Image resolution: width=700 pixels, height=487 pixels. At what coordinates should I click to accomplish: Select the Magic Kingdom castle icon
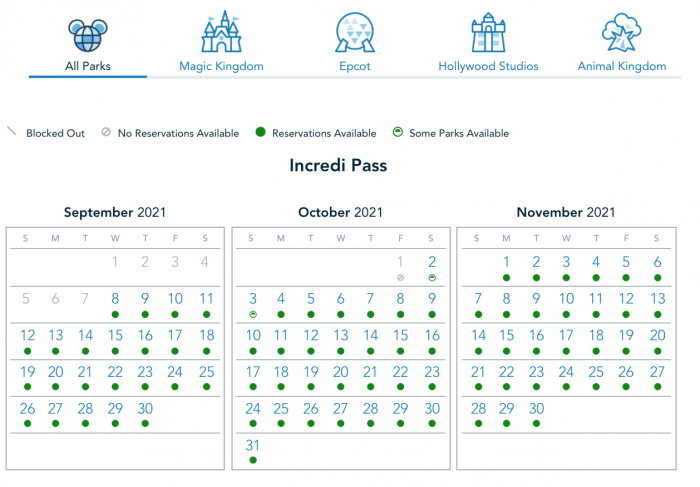click(x=221, y=32)
